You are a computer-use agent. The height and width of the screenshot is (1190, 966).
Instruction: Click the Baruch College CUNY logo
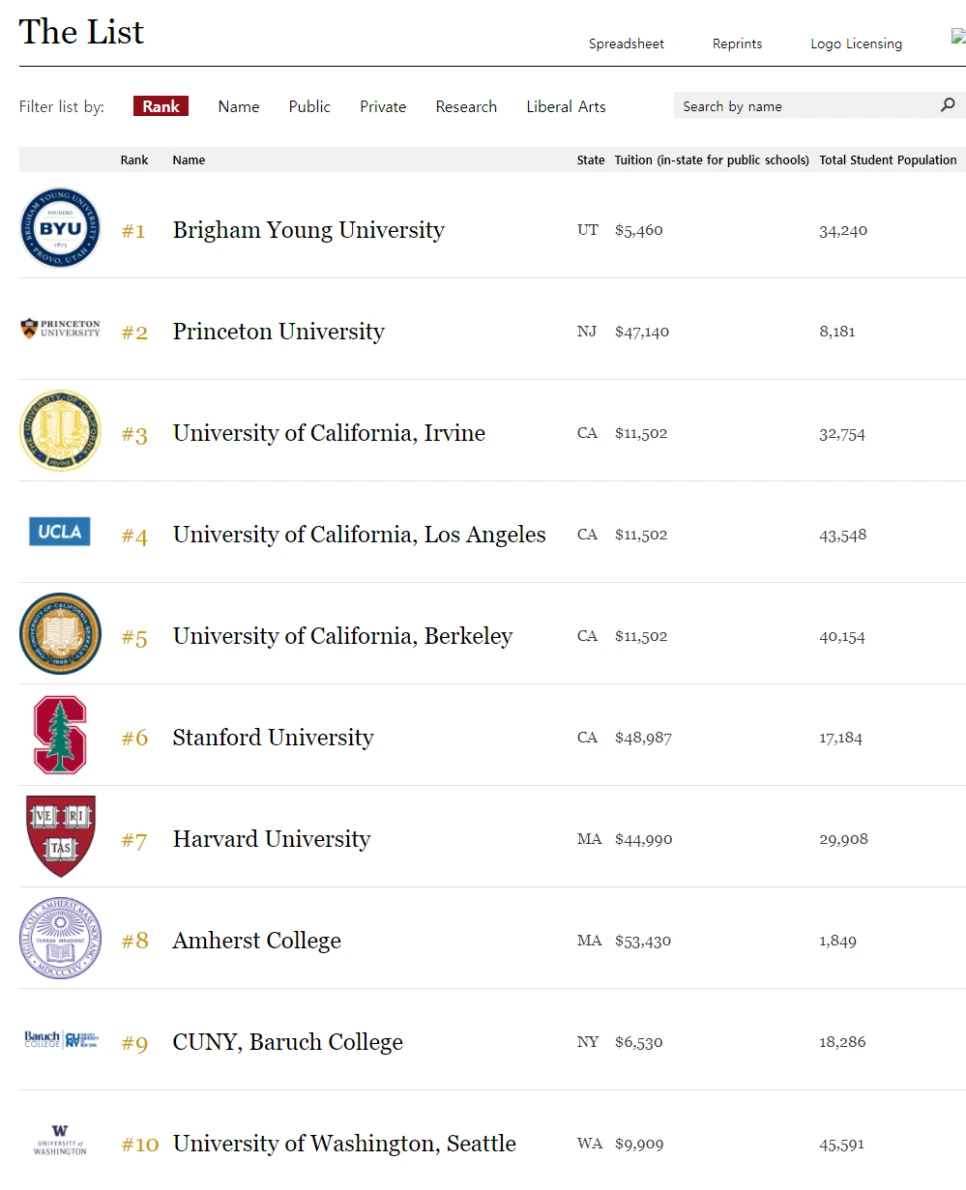(61, 1039)
